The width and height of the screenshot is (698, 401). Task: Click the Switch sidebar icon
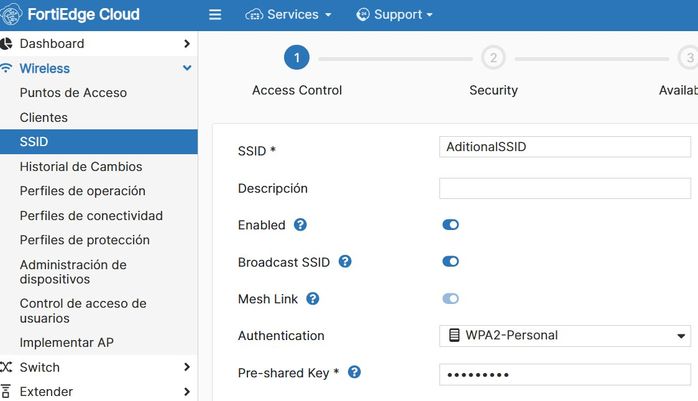pyautogui.click(x=7, y=367)
